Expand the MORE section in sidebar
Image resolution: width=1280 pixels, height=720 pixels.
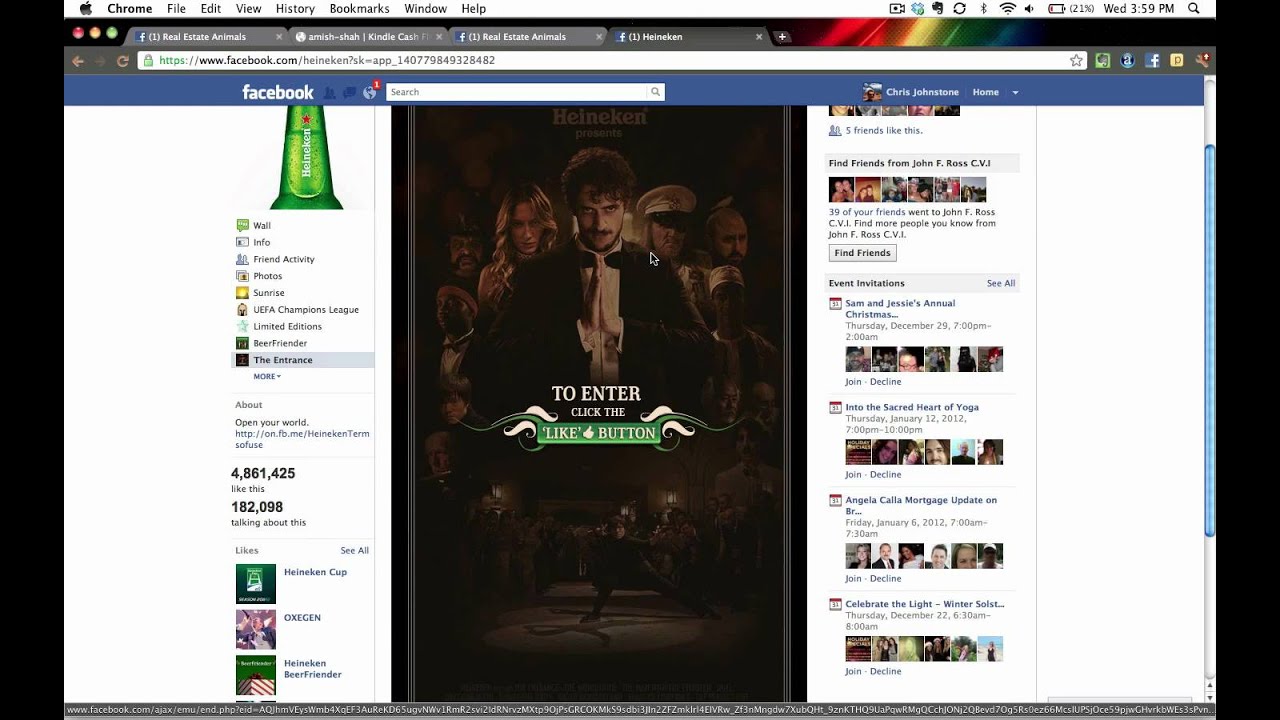tap(267, 377)
